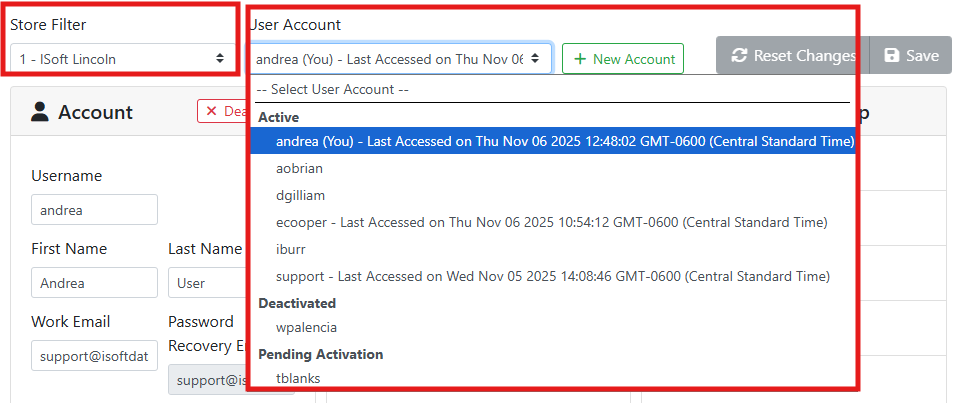Choose the iburr user account
The width and height of the screenshot is (958, 403).
pos(291,249)
